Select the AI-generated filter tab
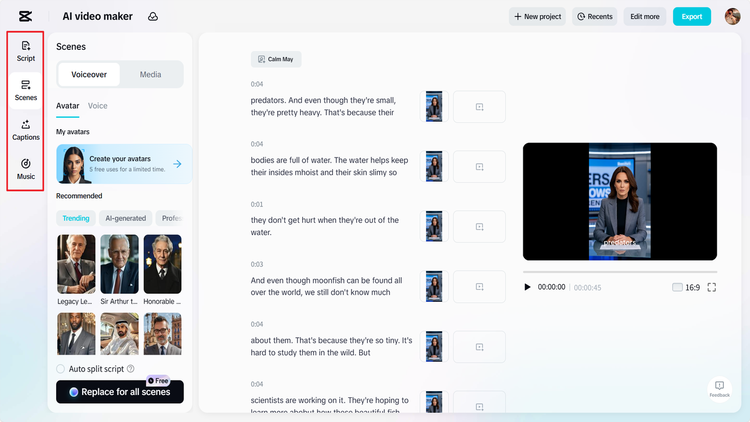 click(125, 218)
